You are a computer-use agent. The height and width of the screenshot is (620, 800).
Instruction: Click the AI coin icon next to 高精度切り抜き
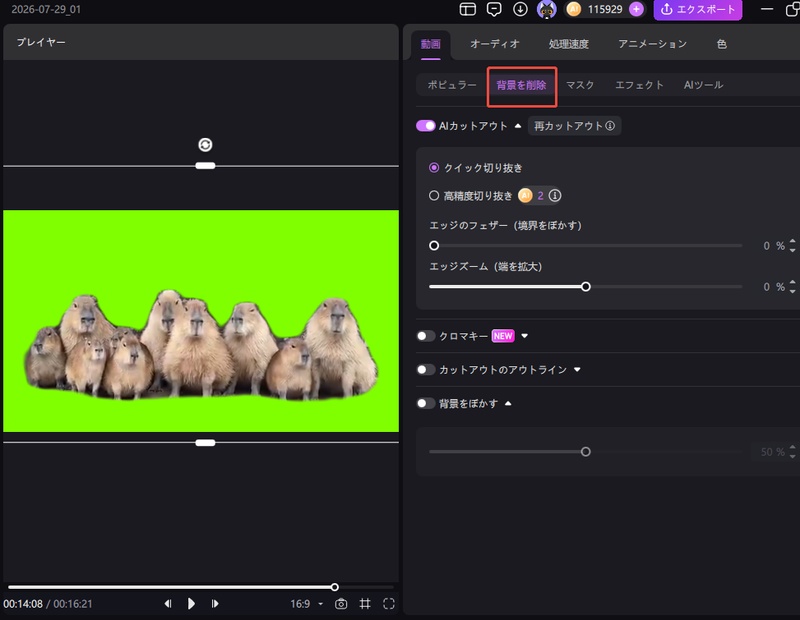pyautogui.click(x=525, y=195)
